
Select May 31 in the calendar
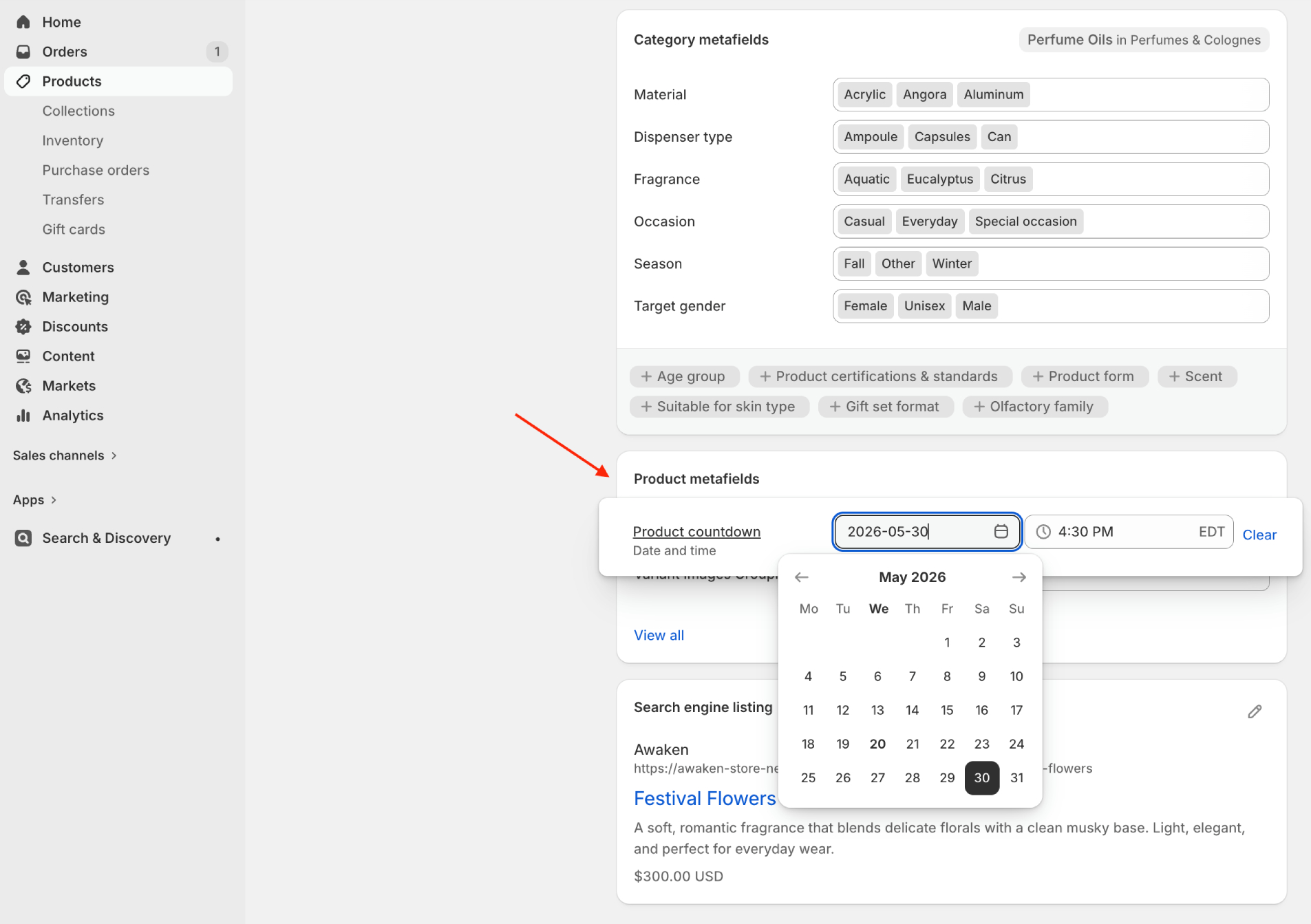(1016, 777)
